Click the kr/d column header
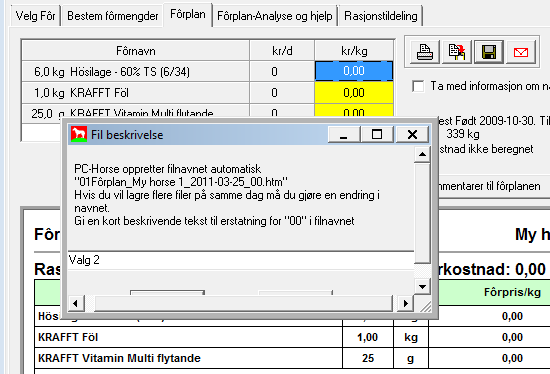This screenshot has width=550, height=374. (x=282, y=51)
